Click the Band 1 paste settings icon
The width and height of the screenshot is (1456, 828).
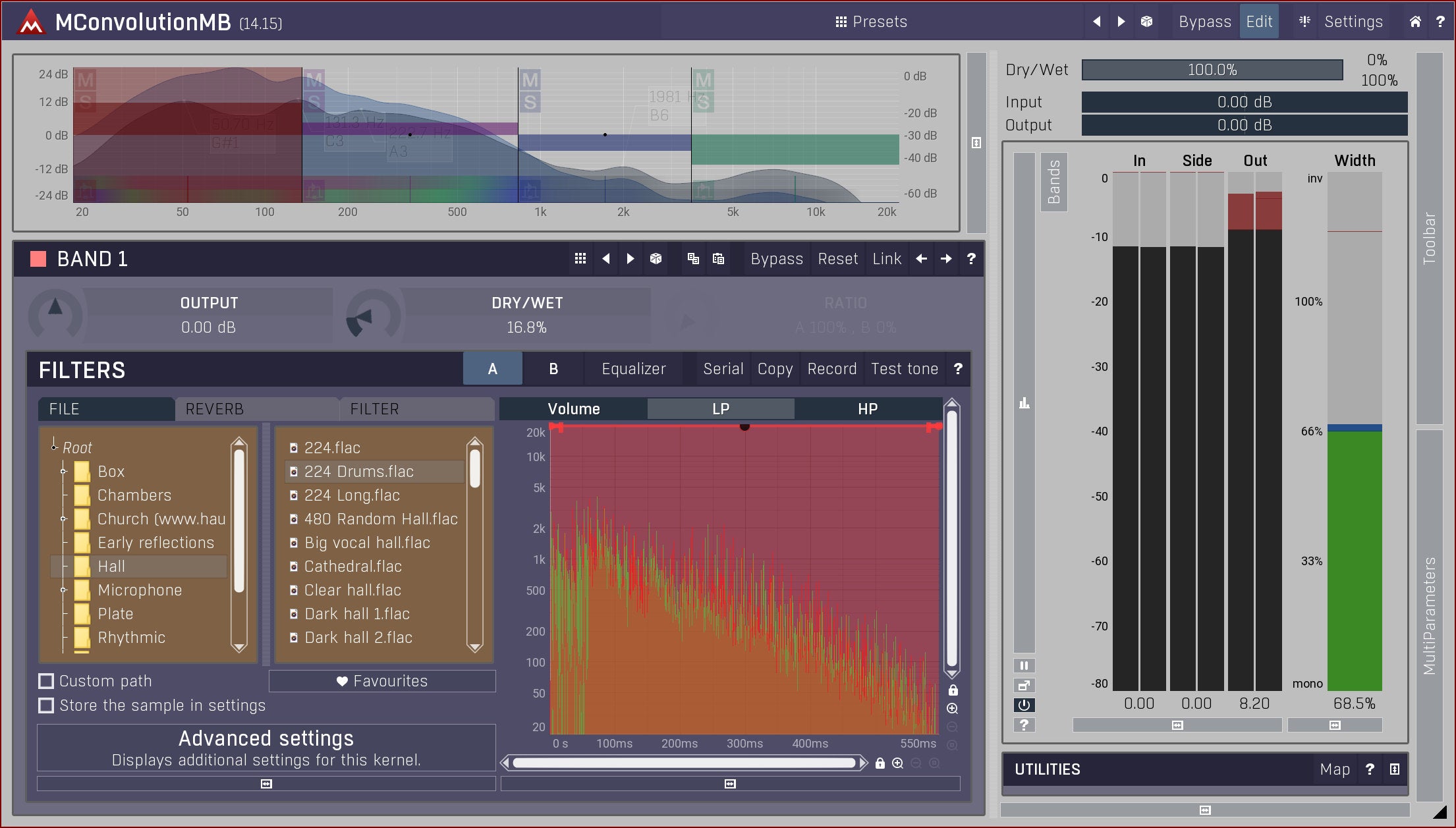click(718, 259)
